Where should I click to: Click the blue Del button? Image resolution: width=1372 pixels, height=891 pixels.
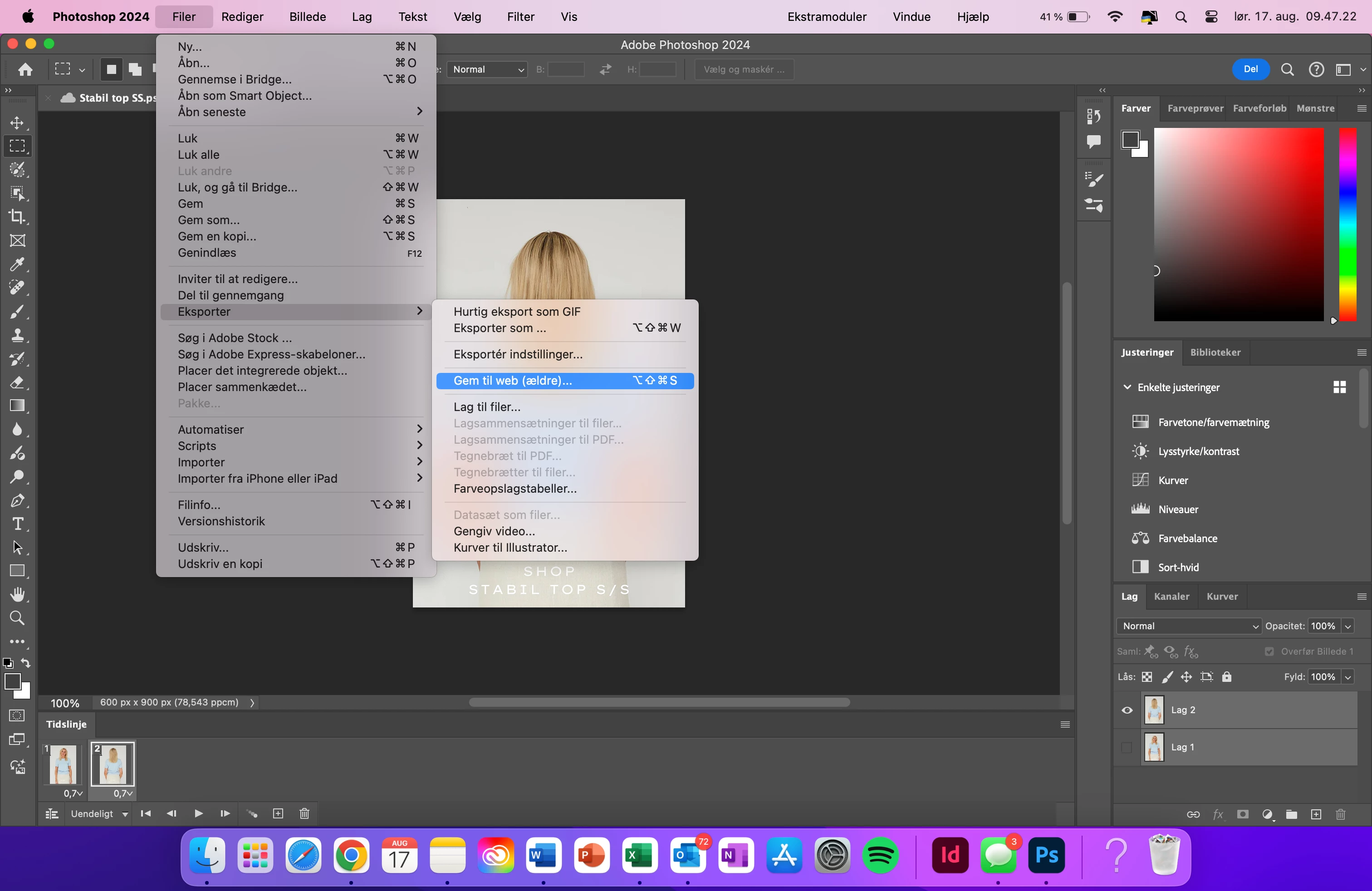1250,69
